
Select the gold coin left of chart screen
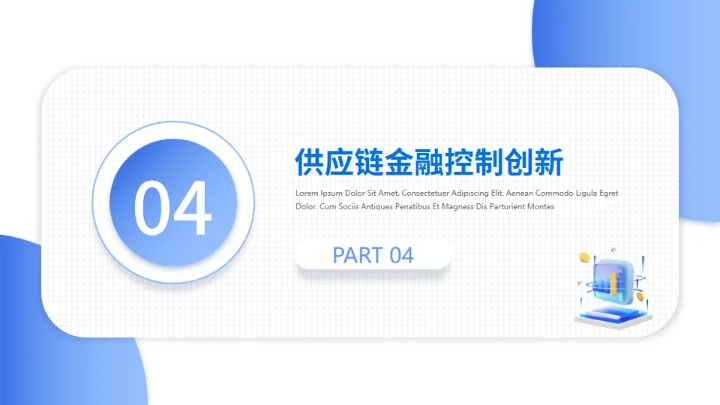585,259
